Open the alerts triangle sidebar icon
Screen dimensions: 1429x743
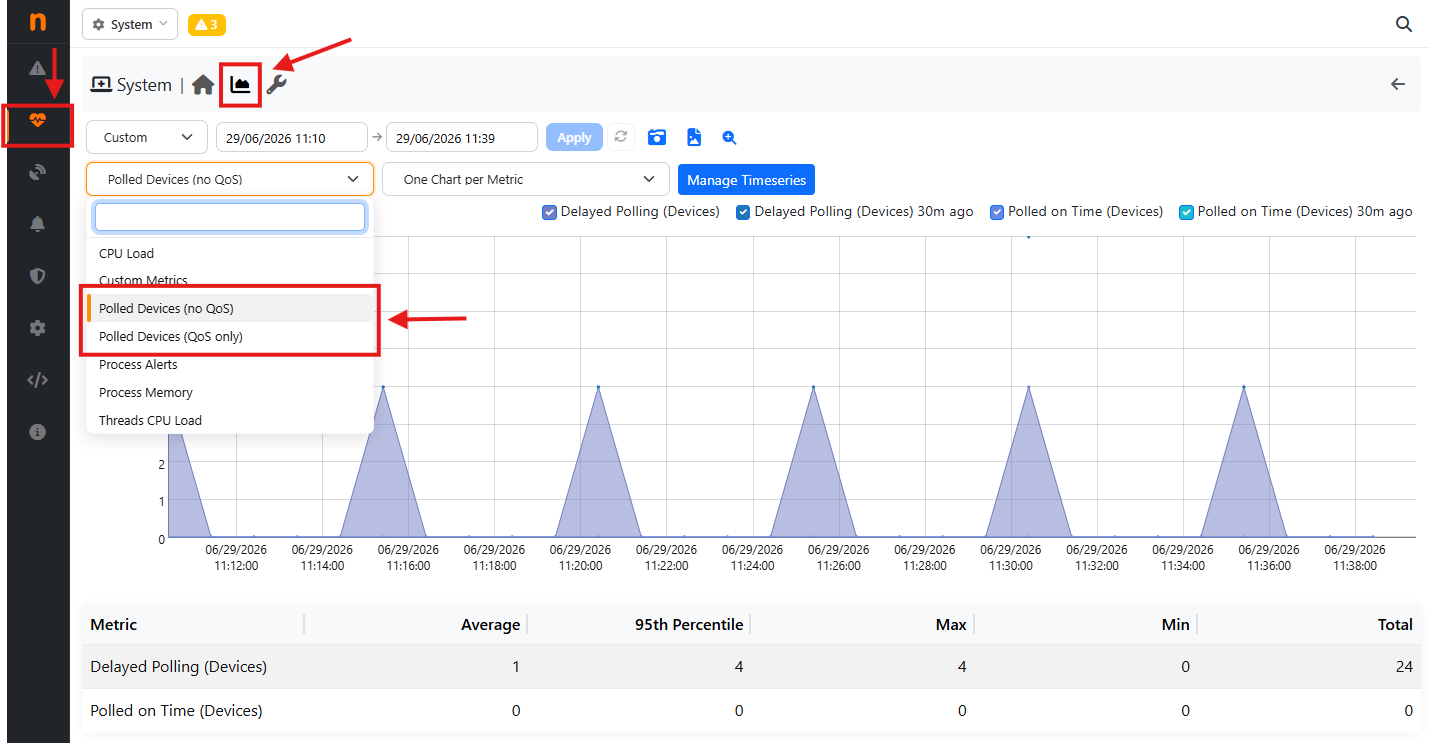tap(38, 68)
